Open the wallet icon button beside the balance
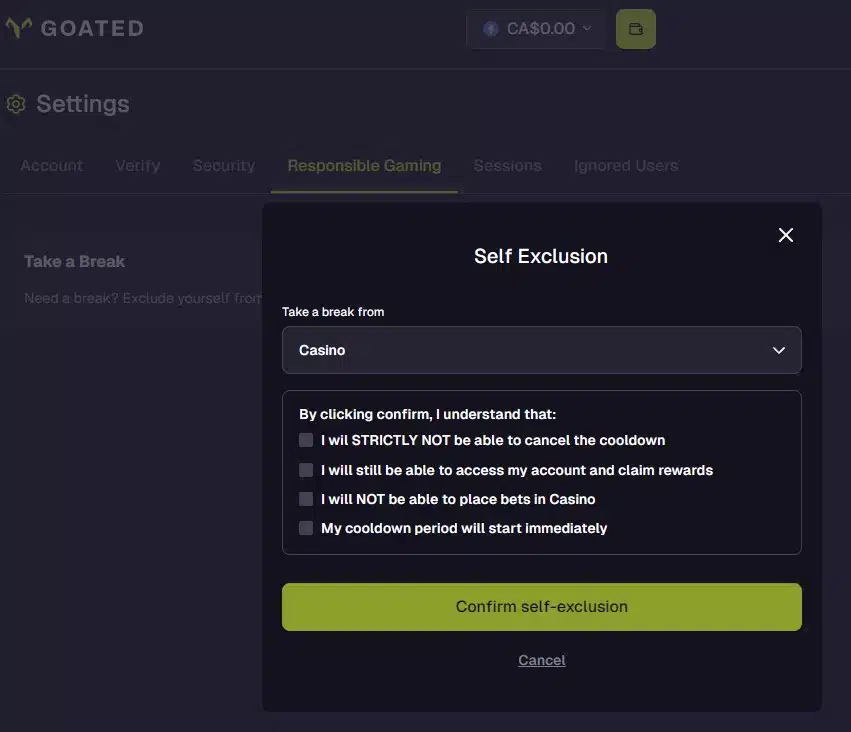The width and height of the screenshot is (851, 732). (x=635, y=29)
